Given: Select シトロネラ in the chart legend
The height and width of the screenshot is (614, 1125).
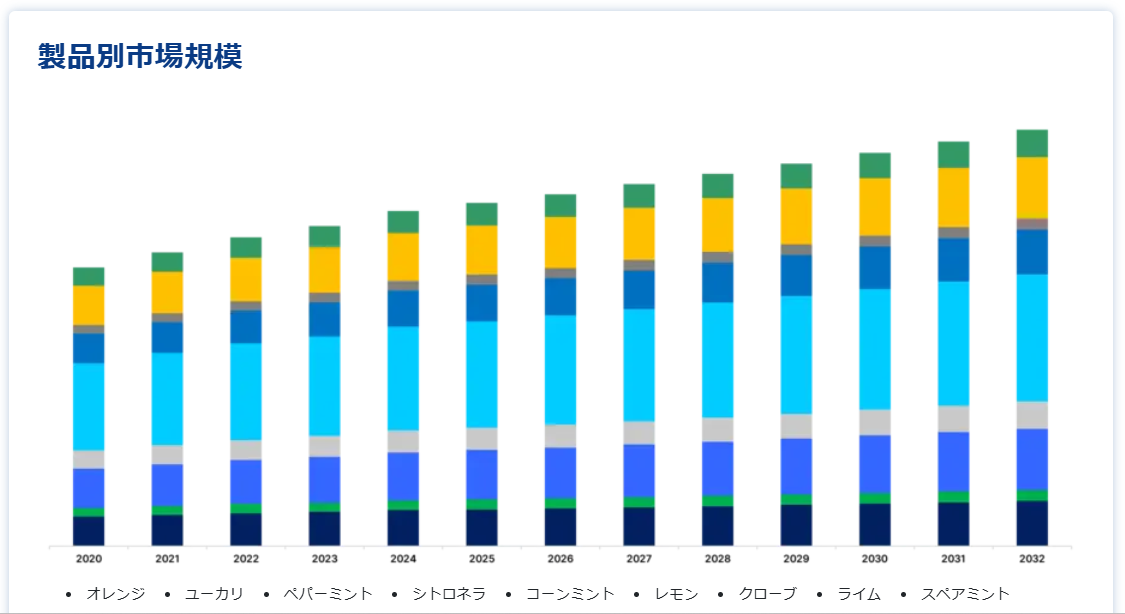Looking at the screenshot, I should coord(449,594).
